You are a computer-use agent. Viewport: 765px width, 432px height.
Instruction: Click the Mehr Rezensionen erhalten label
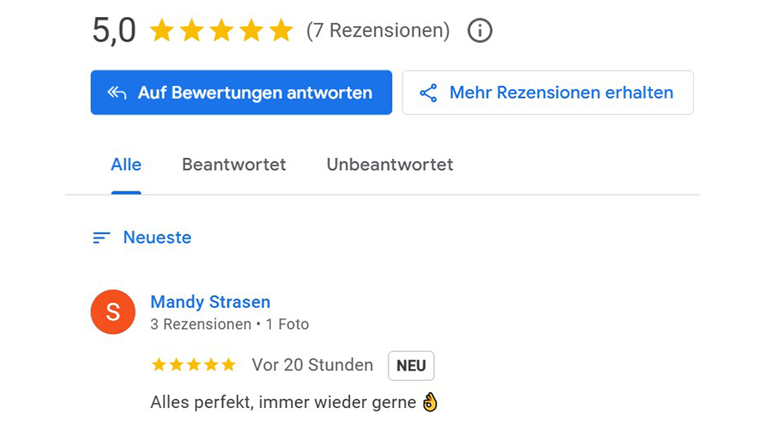[561, 93]
